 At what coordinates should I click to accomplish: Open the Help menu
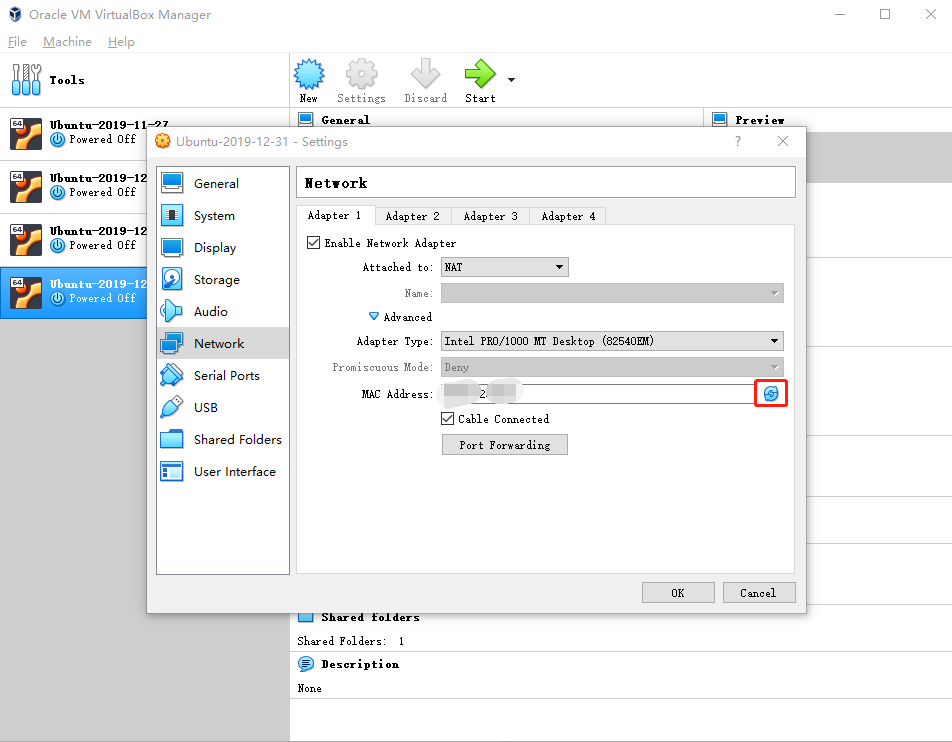click(121, 42)
